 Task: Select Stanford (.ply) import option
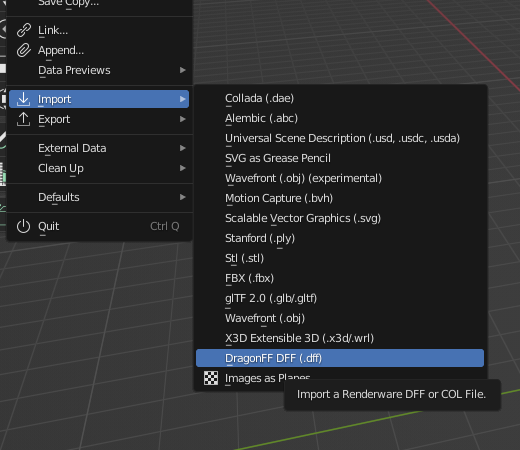click(x=340, y=238)
